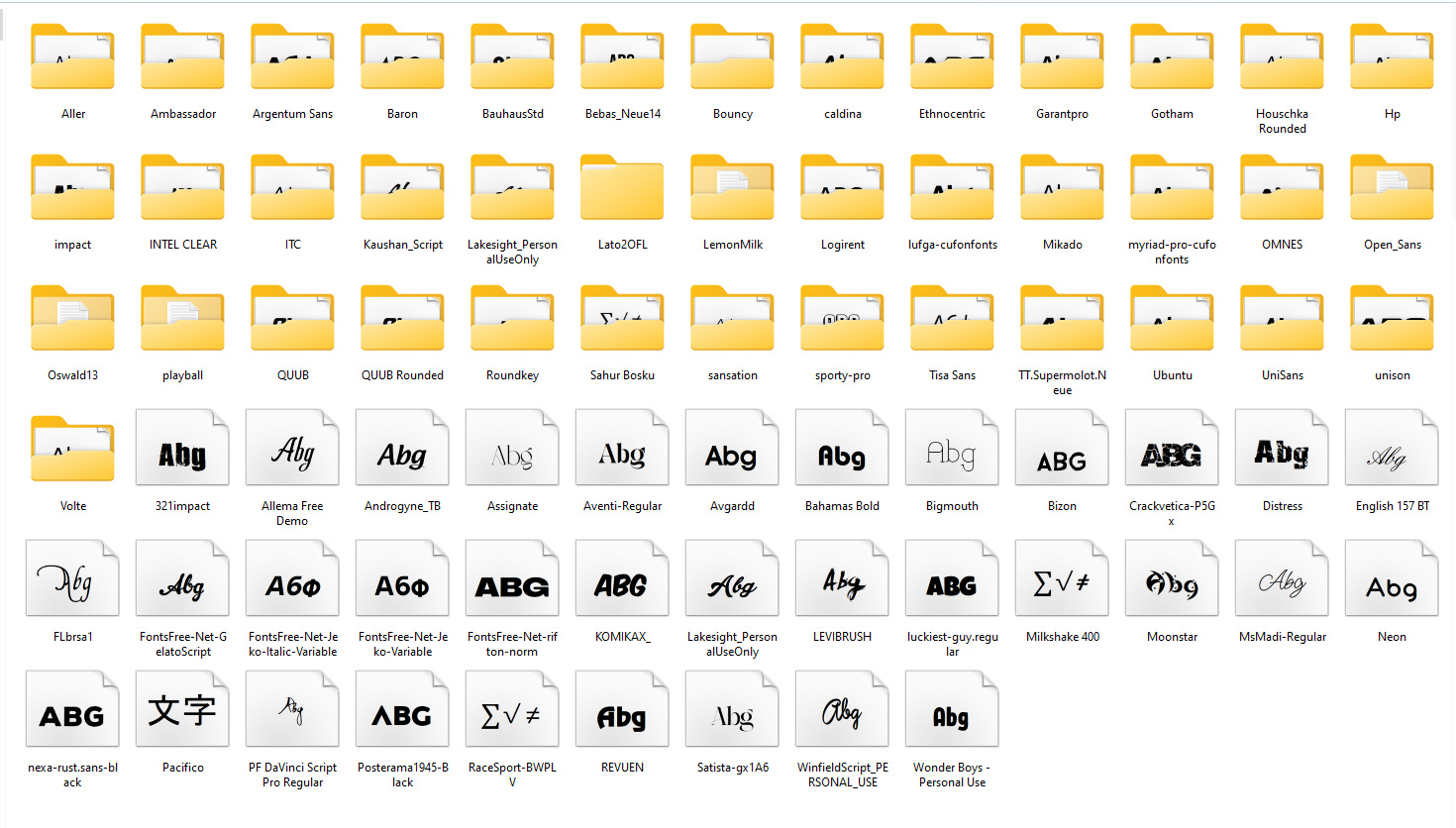
Task: Select the unison folder icon
Action: 1392,319
